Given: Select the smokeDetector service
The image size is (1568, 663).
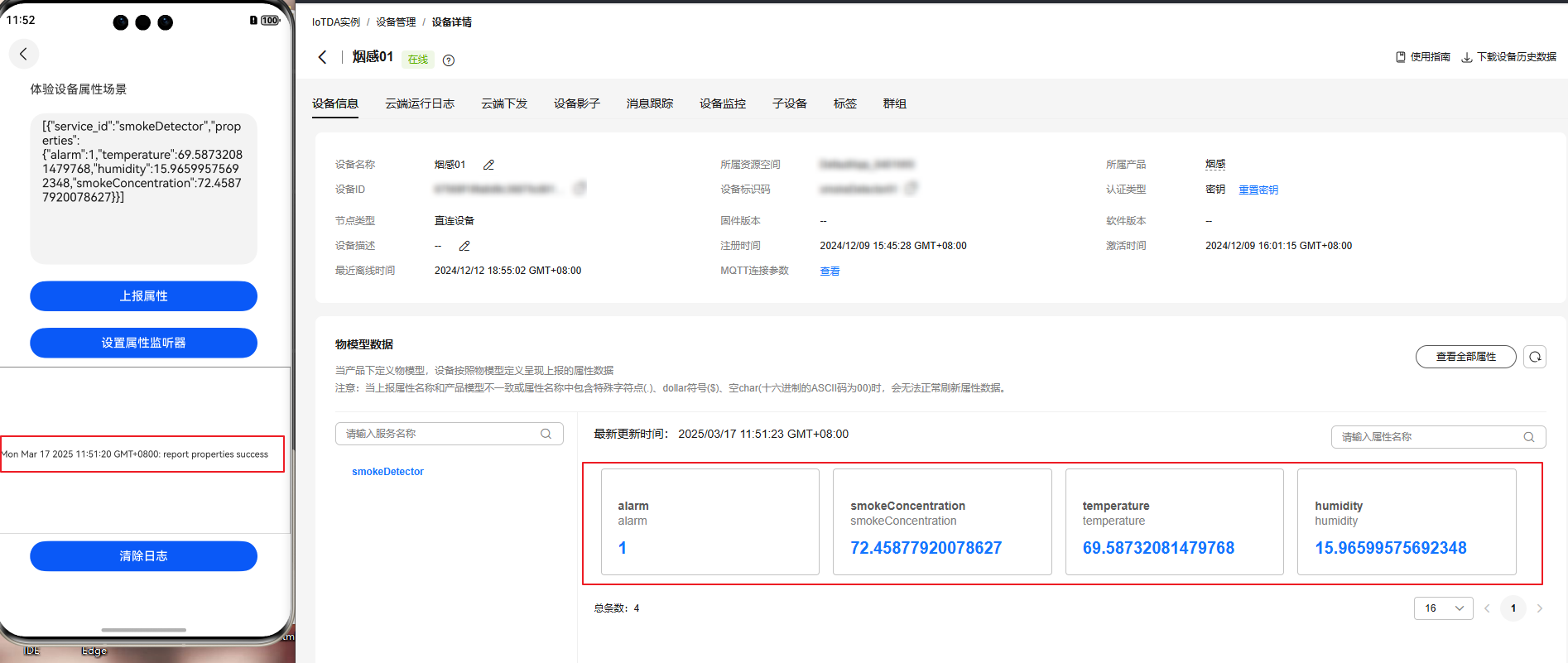Looking at the screenshot, I should 387,472.
